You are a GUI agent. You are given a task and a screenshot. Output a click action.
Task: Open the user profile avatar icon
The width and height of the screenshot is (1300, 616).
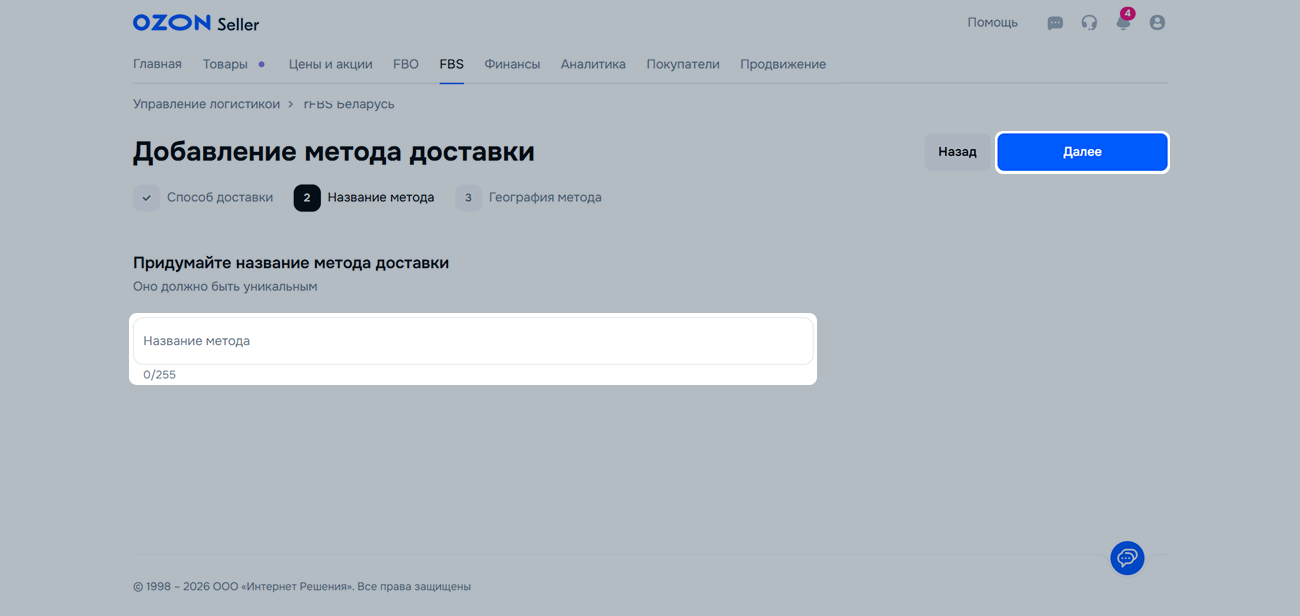[1157, 23]
